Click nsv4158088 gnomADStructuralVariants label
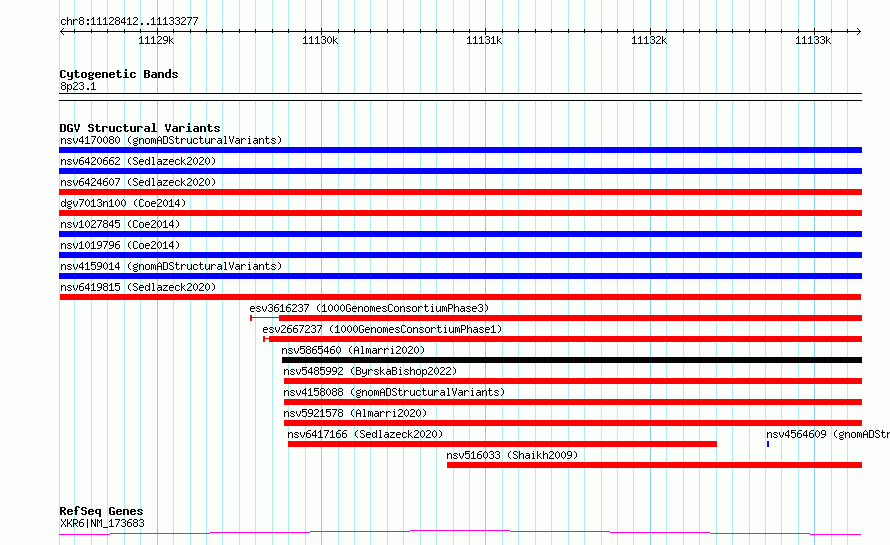Image resolution: width=890 pixels, height=545 pixels. pos(394,392)
